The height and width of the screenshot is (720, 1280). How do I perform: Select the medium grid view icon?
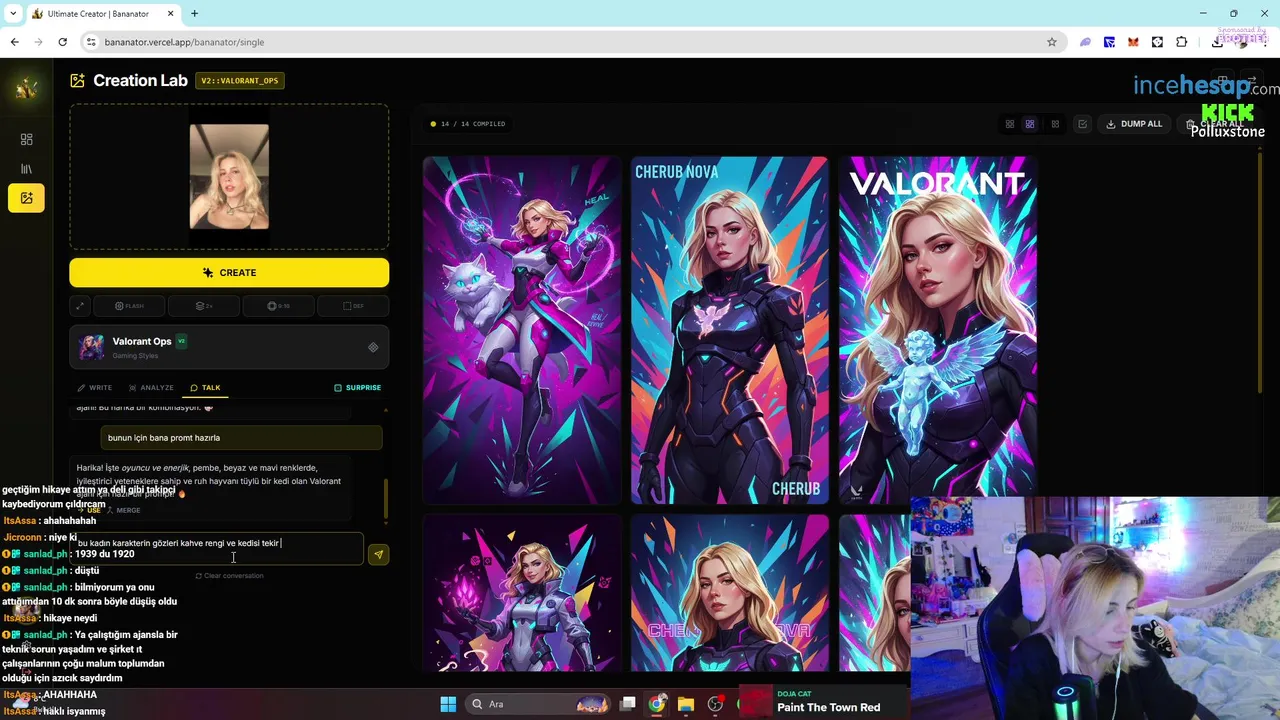point(1030,124)
